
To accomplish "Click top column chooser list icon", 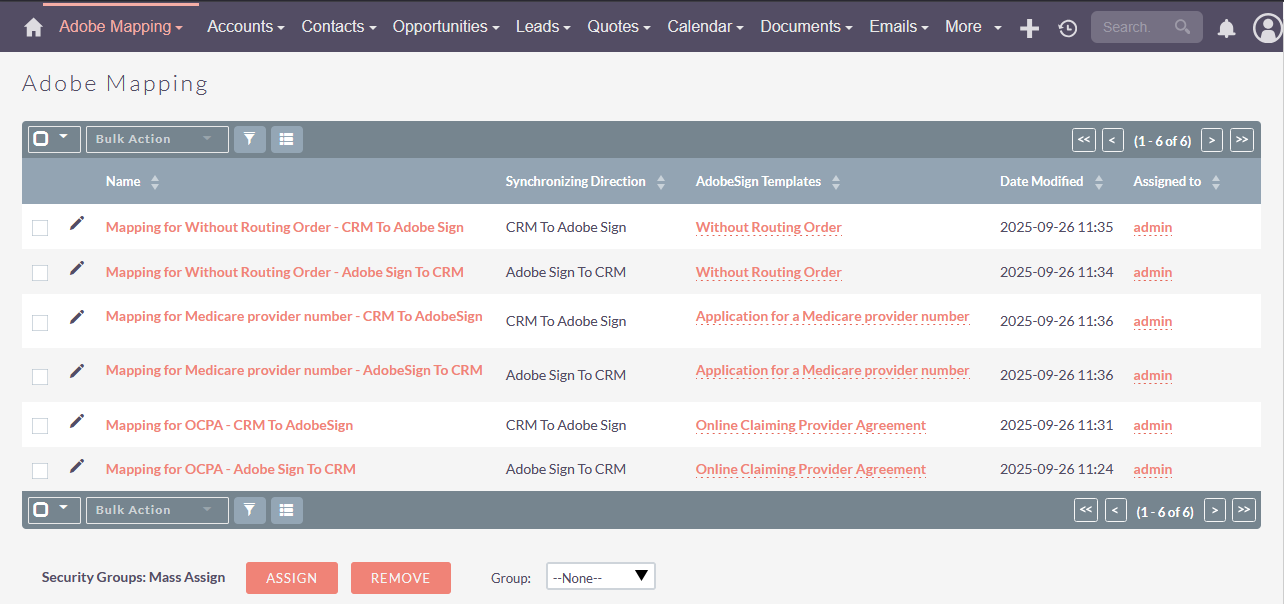I will [x=287, y=139].
